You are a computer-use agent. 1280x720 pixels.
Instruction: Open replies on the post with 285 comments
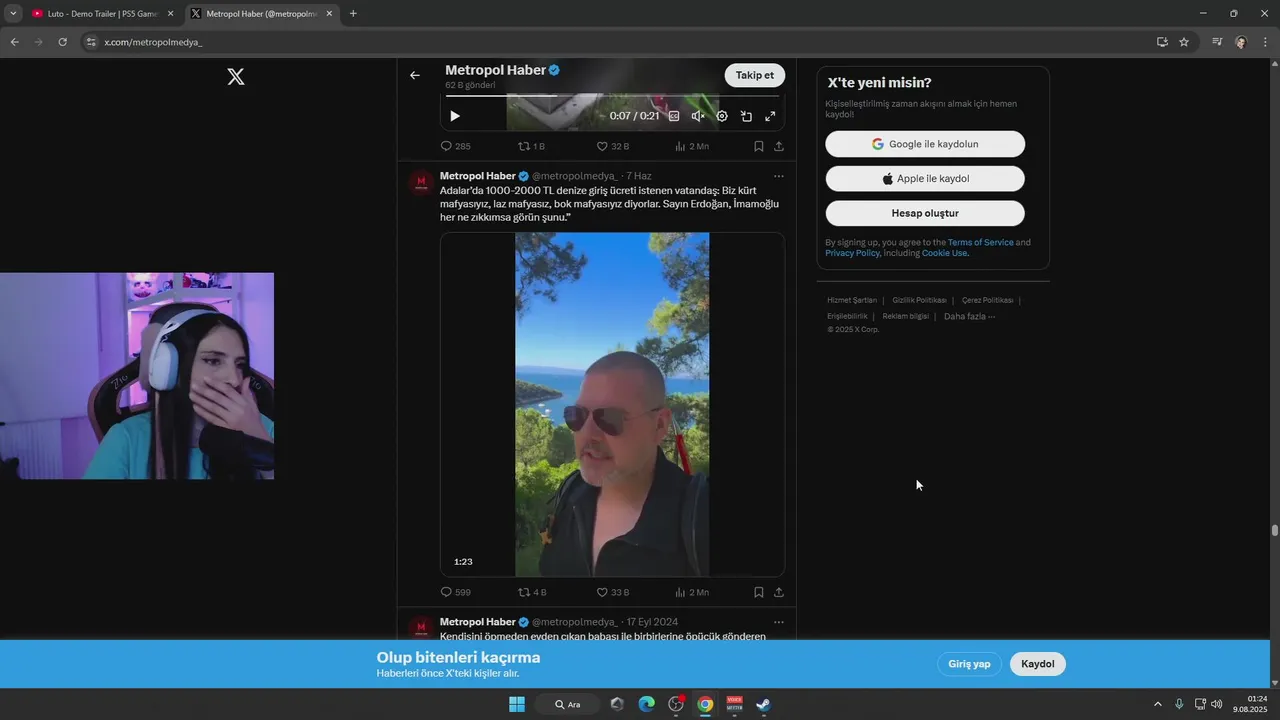[x=456, y=146]
